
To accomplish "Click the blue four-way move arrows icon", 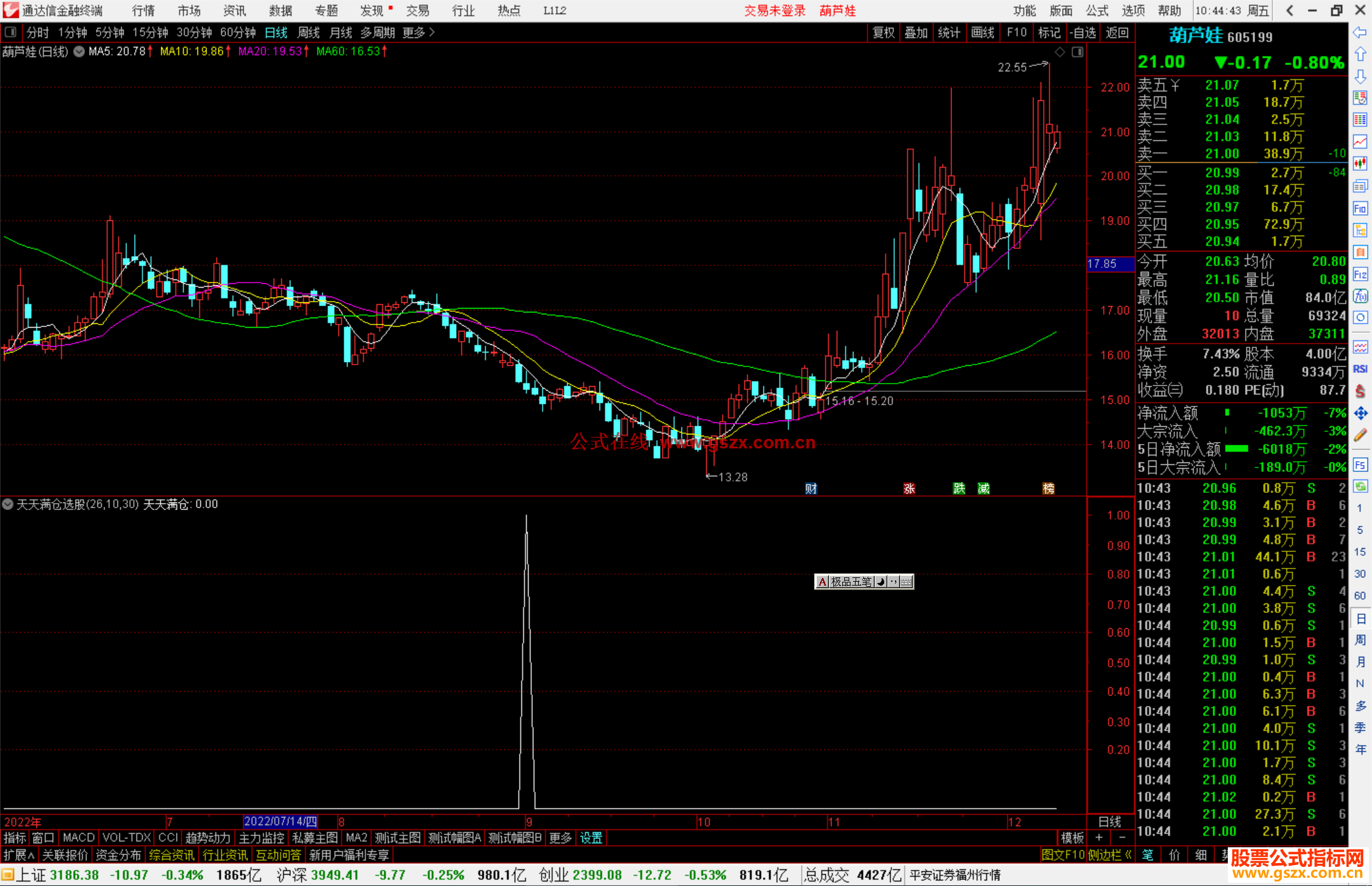I will pyautogui.click(x=1360, y=413).
